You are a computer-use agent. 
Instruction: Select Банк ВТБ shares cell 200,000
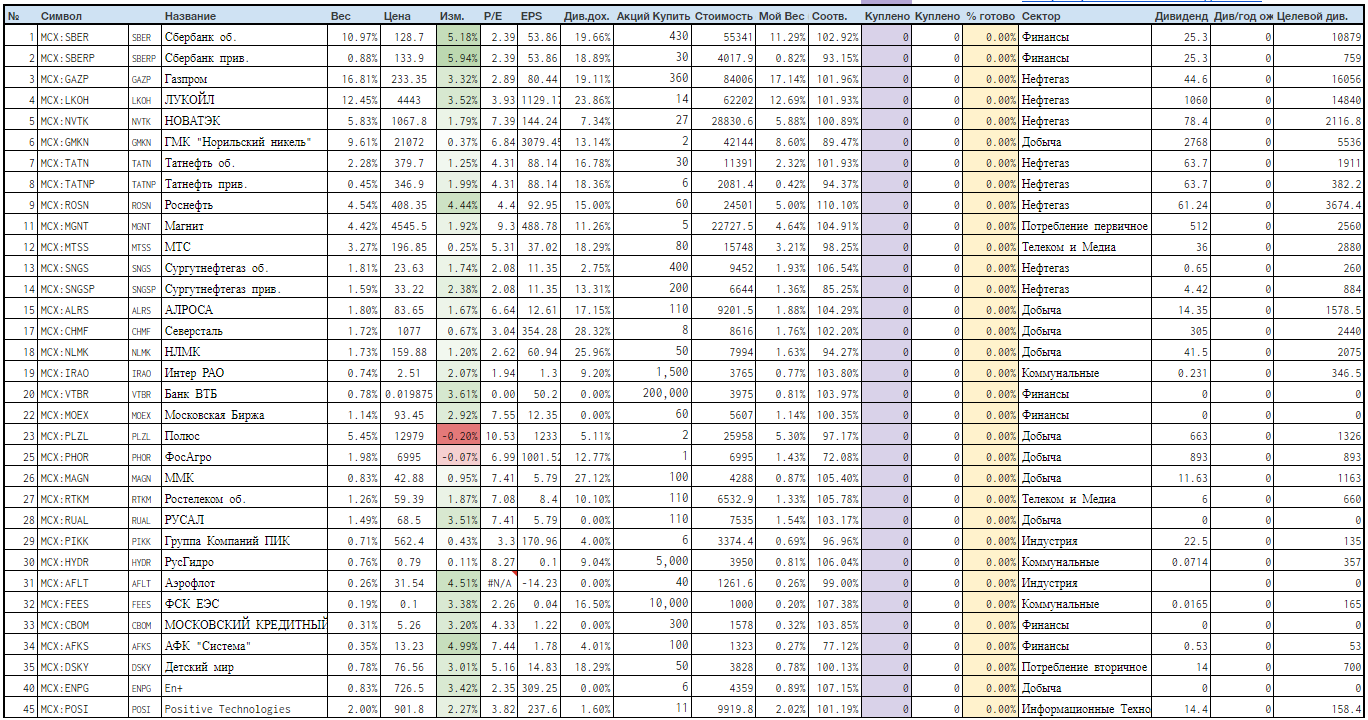point(652,394)
